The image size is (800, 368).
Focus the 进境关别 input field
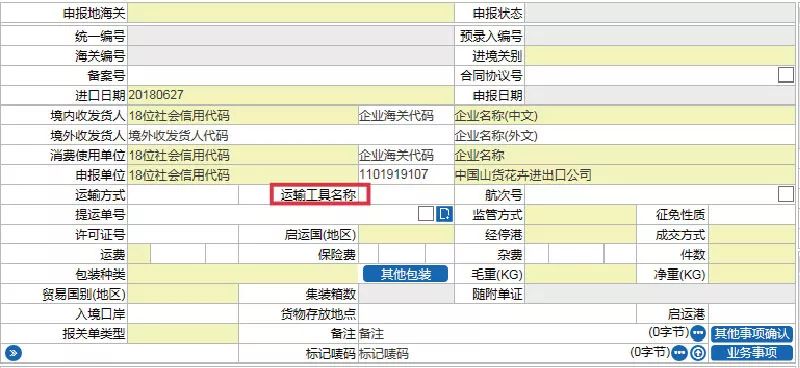[x=660, y=55]
